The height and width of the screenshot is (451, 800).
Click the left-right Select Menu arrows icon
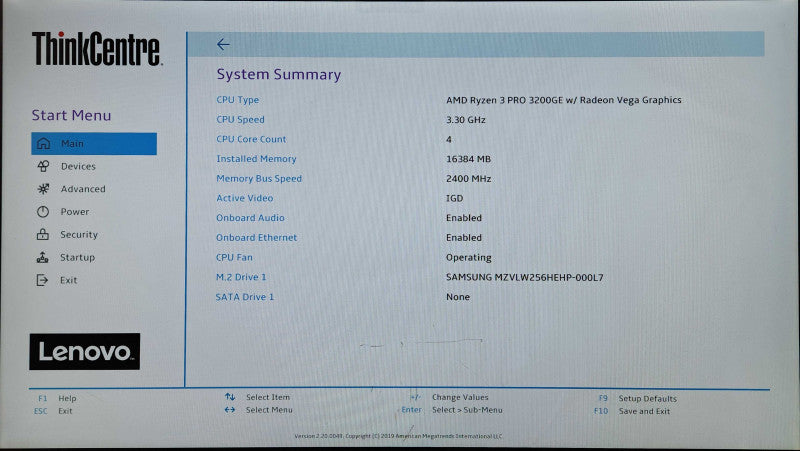230,410
